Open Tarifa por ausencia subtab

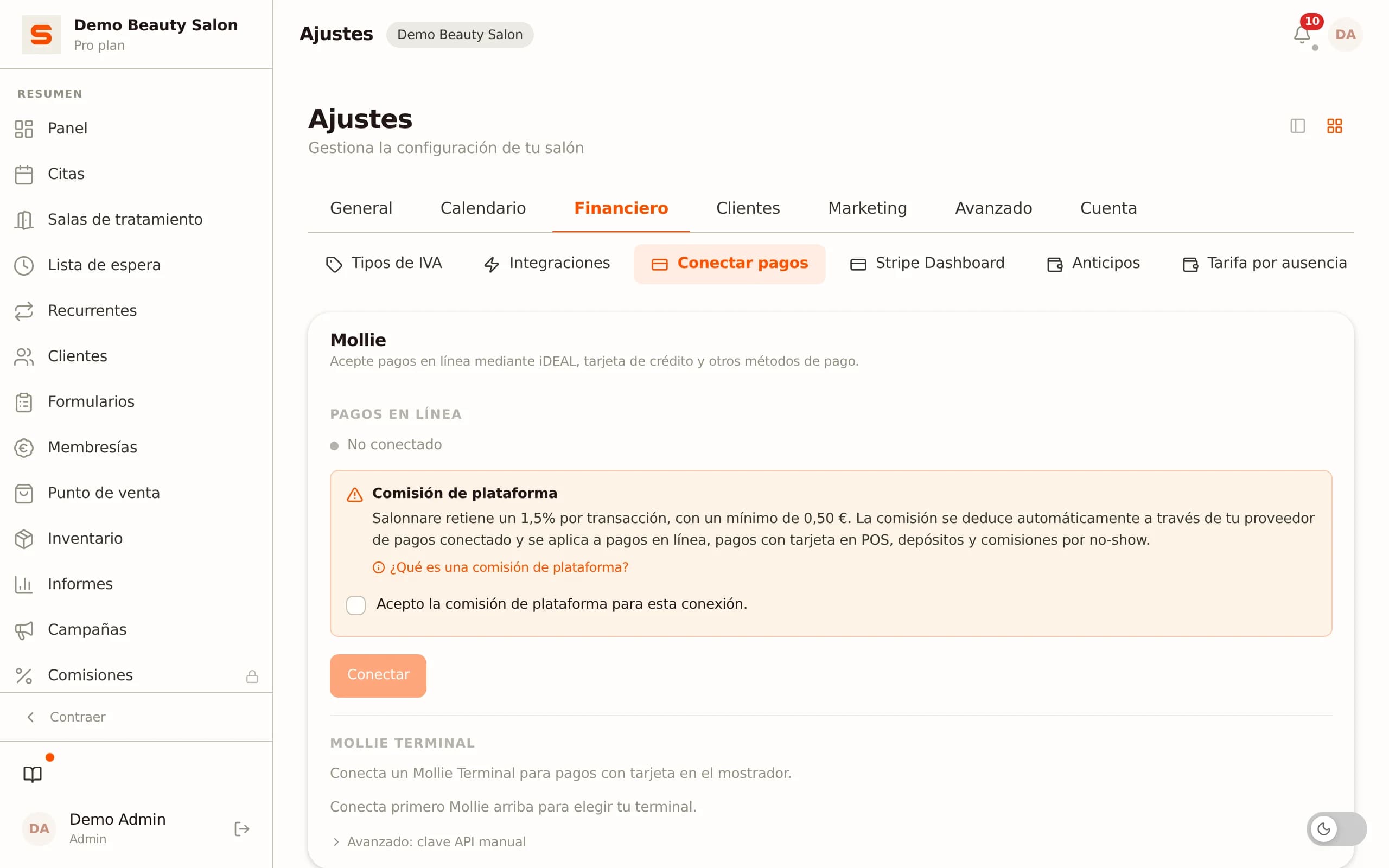[1264, 264]
